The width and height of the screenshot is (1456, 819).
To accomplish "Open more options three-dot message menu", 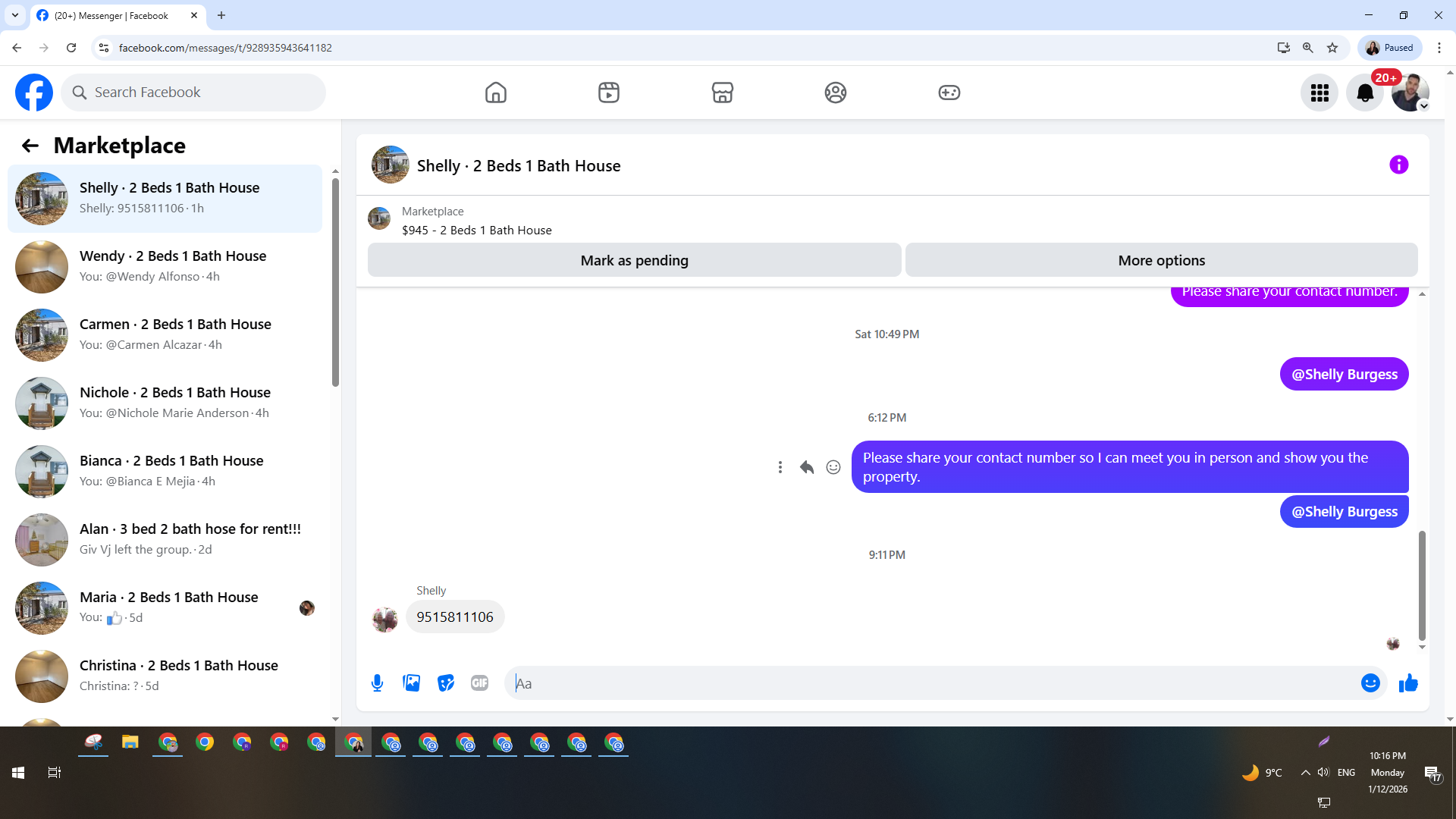I will tap(780, 467).
